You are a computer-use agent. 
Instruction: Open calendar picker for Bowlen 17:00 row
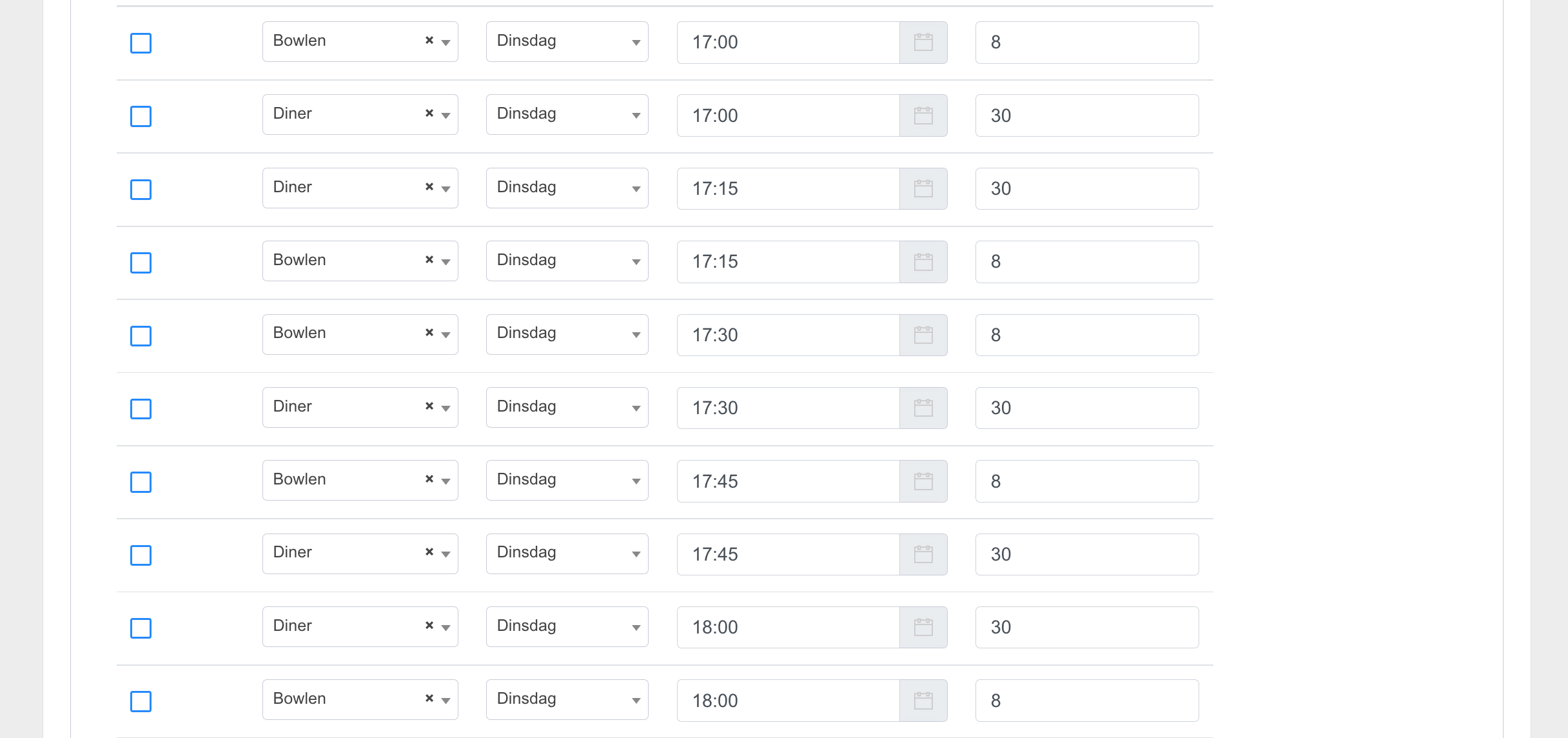pos(923,43)
